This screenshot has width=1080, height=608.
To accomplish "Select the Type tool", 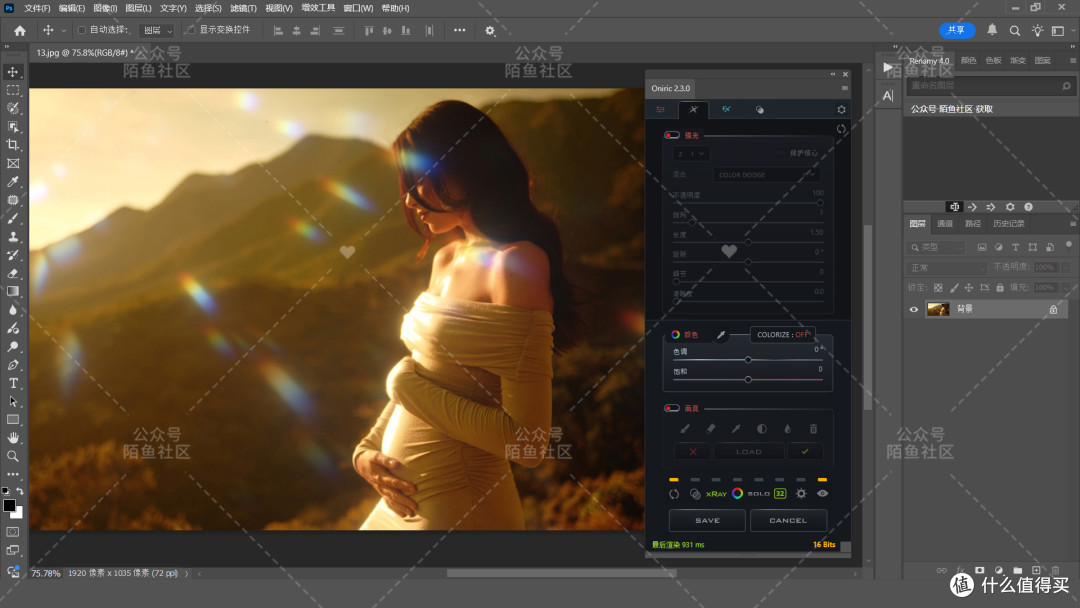I will tap(13, 383).
